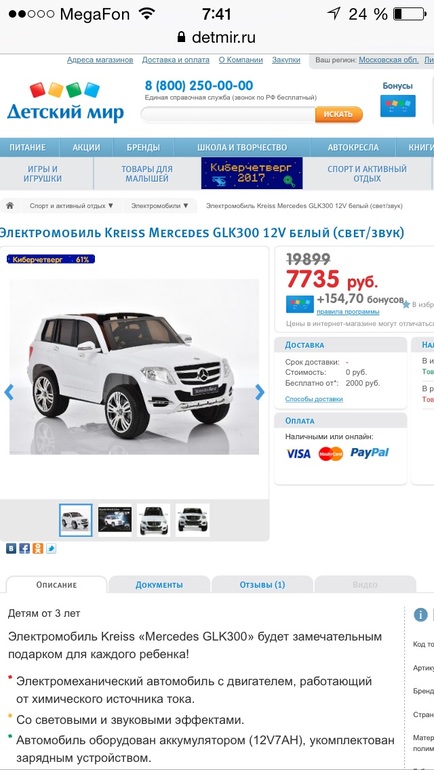The width and height of the screenshot is (434, 770).
Task: Open the Бонусы card icon
Action: coord(398,106)
